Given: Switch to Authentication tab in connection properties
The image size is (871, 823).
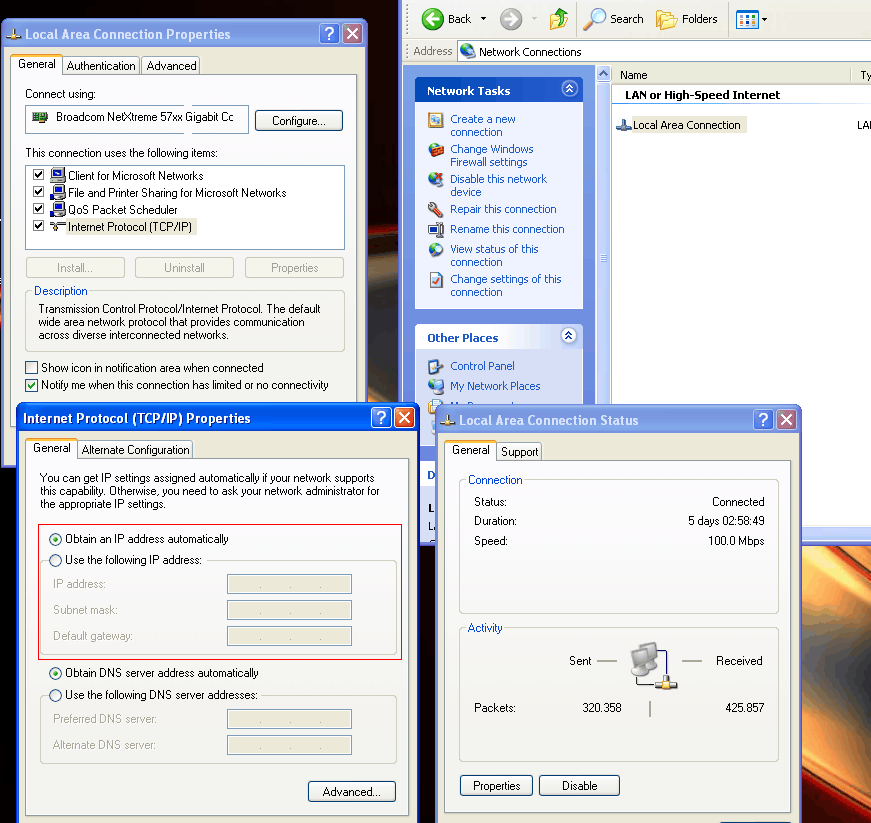Looking at the screenshot, I should coord(101,66).
